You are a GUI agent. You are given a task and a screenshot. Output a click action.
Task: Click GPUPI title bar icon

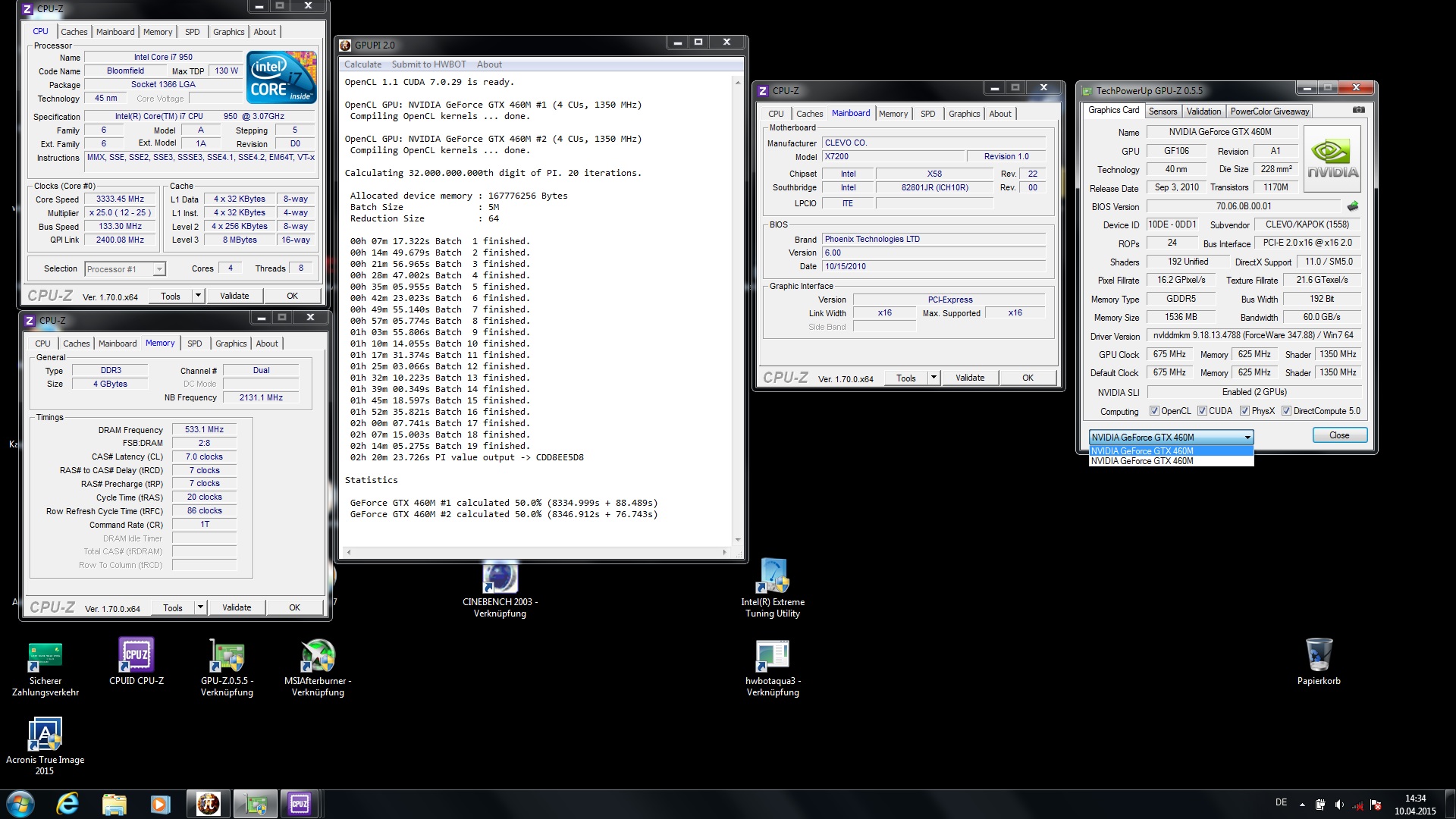(x=345, y=45)
